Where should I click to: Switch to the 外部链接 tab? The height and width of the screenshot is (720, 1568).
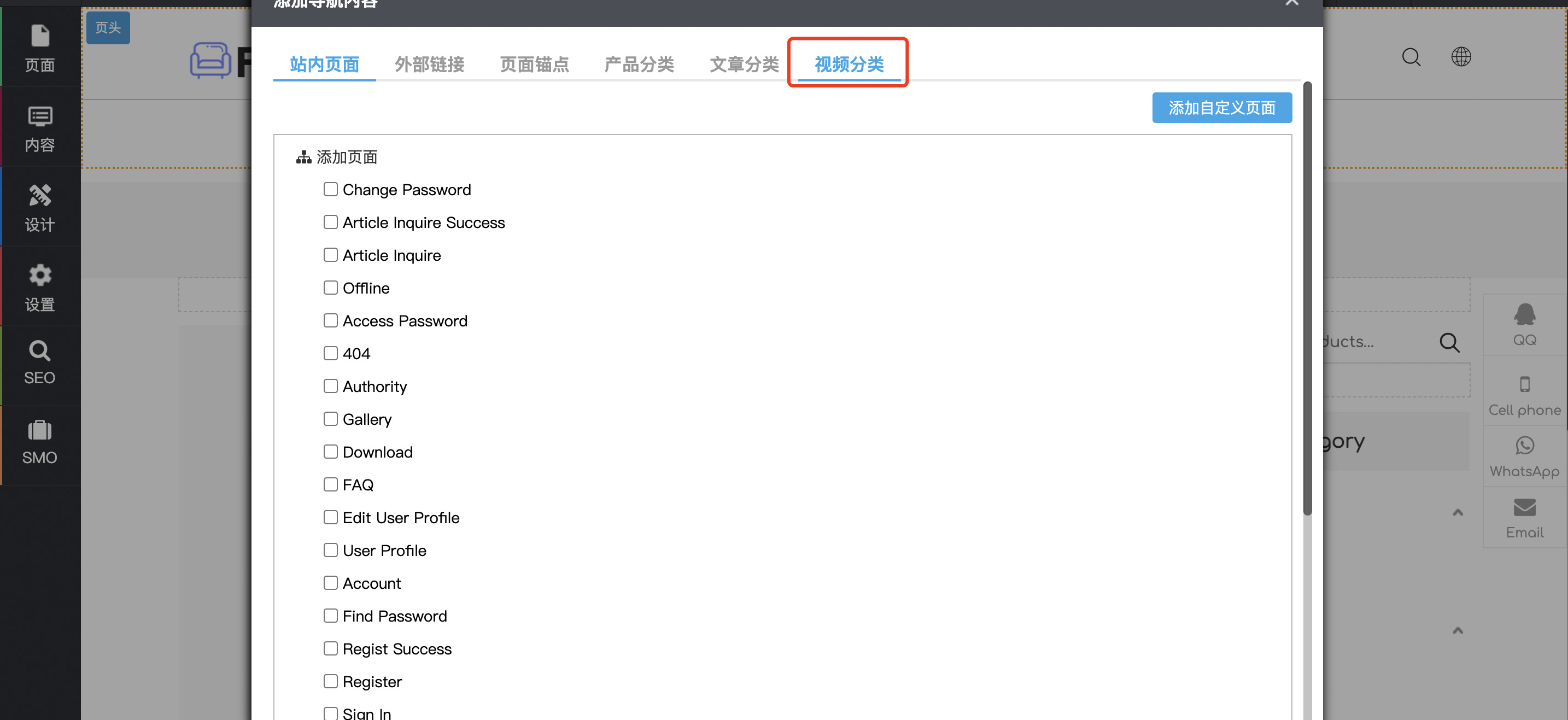429,64
